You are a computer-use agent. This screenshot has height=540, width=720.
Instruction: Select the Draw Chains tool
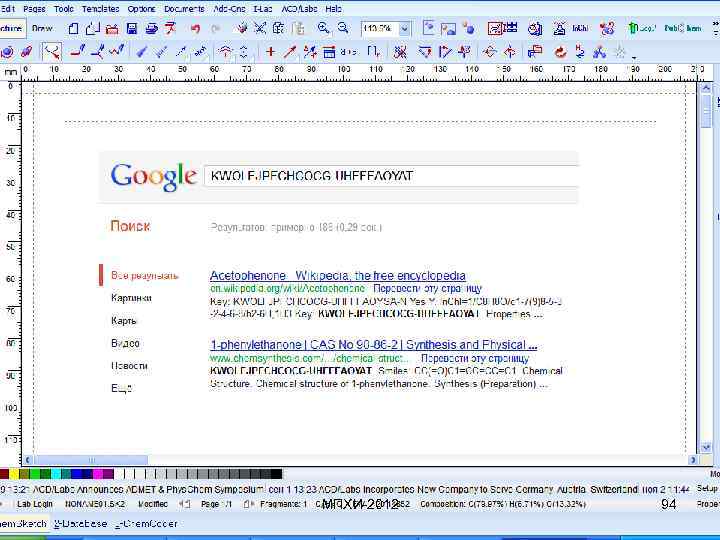117,51
